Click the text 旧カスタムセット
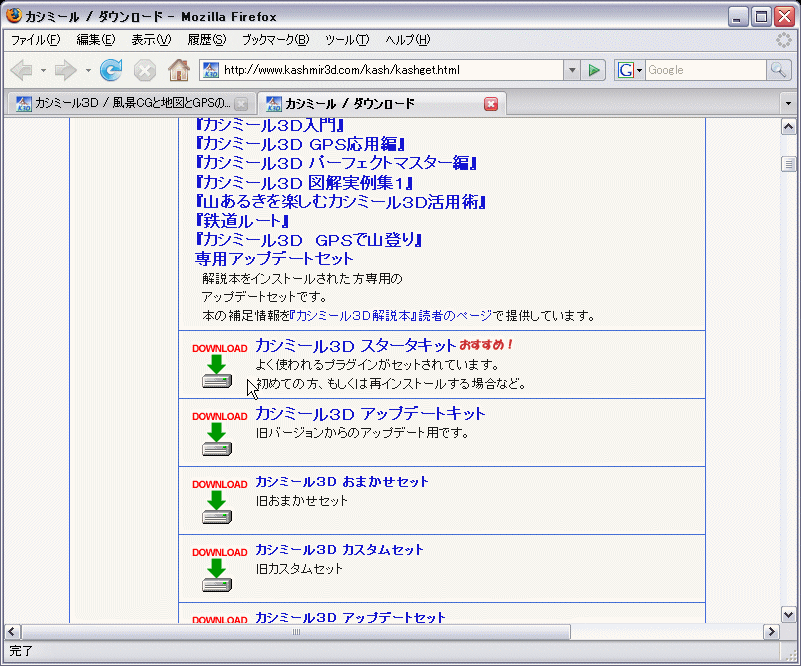Viewport: 801px width, 666px height. pyautogui.click(x=299, y=569)
